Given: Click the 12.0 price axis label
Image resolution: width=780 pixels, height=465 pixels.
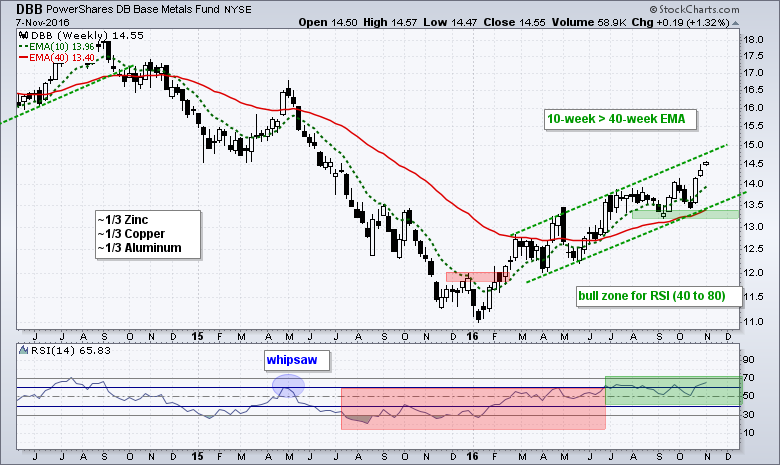Looking at the screenshot, I should [x=753, y=273].
